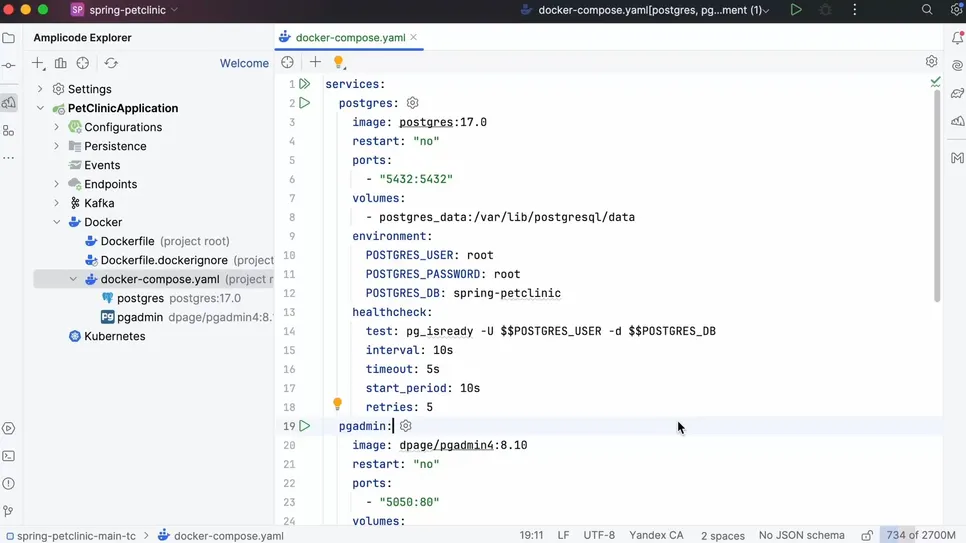Expand the Configurations node
966x543 pixels.
57,127
